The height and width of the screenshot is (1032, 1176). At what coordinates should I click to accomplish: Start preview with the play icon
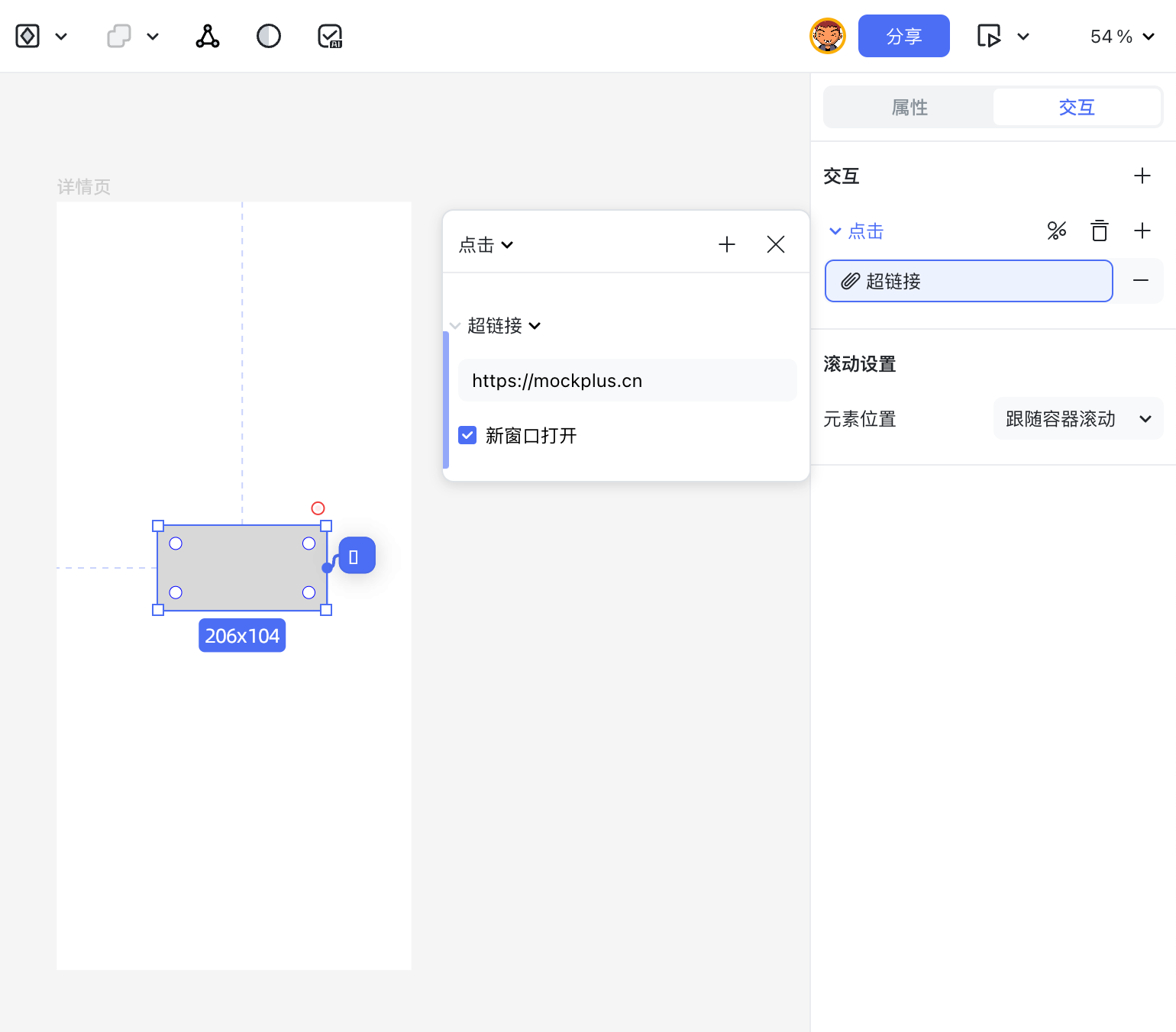click(x=989, y=36)
